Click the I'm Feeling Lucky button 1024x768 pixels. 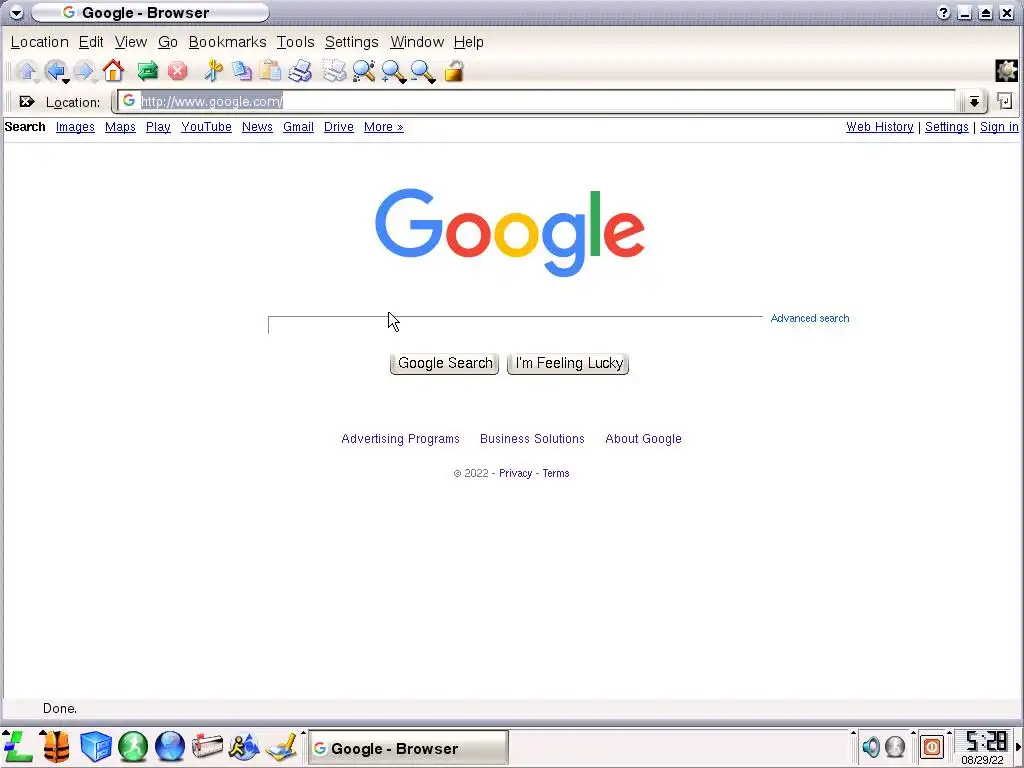click(x=568, y=363)
